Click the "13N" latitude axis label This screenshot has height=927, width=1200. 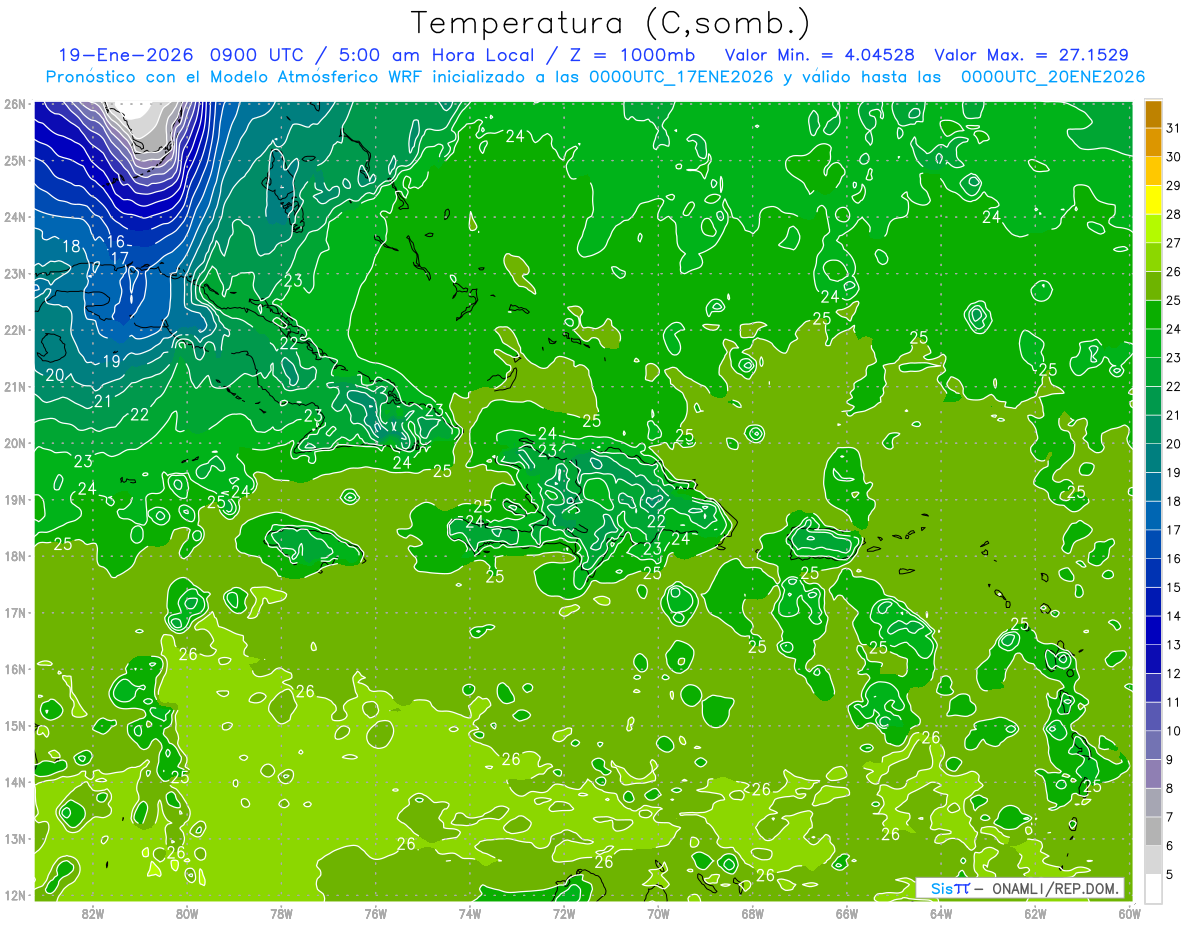pyautogui.click(x=14, y=838)
